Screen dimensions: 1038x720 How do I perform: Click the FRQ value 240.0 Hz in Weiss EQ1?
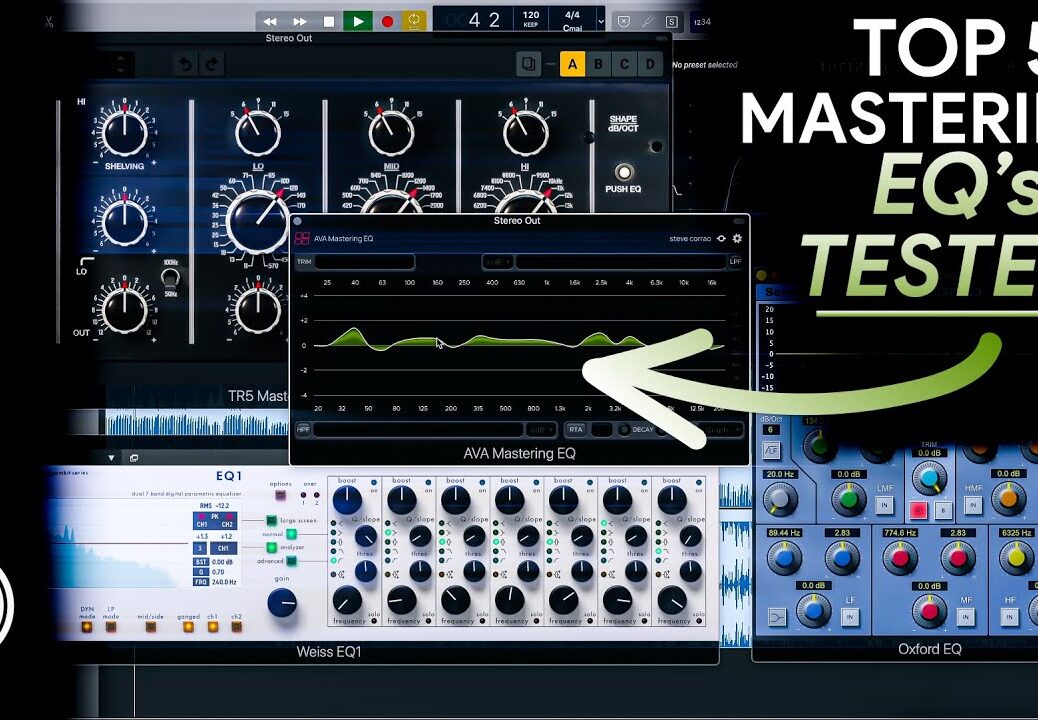(x=226, y=582)
